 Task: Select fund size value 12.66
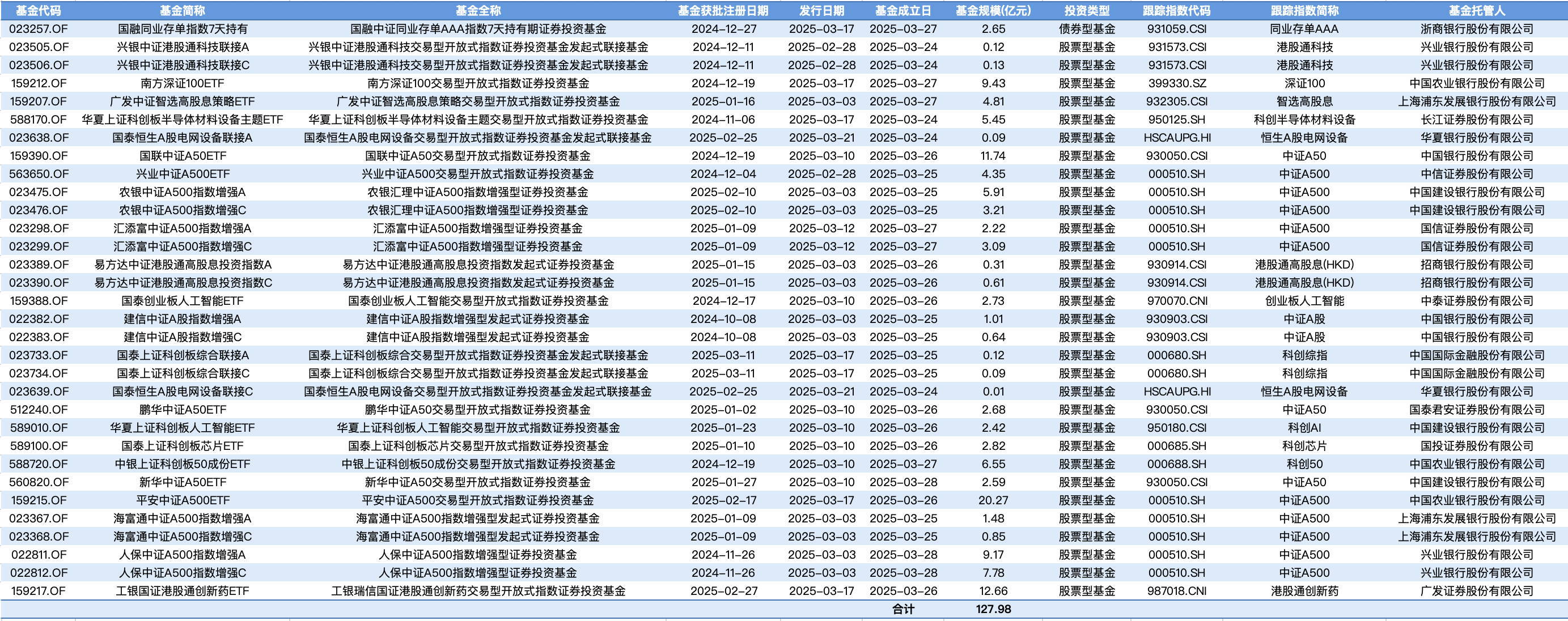(993, 591)
